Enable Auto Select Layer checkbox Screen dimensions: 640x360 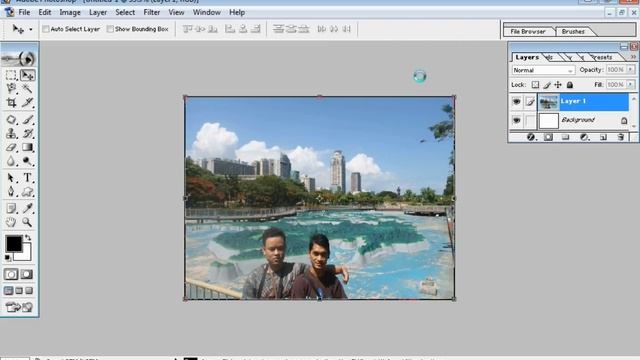tap(46, 29)
